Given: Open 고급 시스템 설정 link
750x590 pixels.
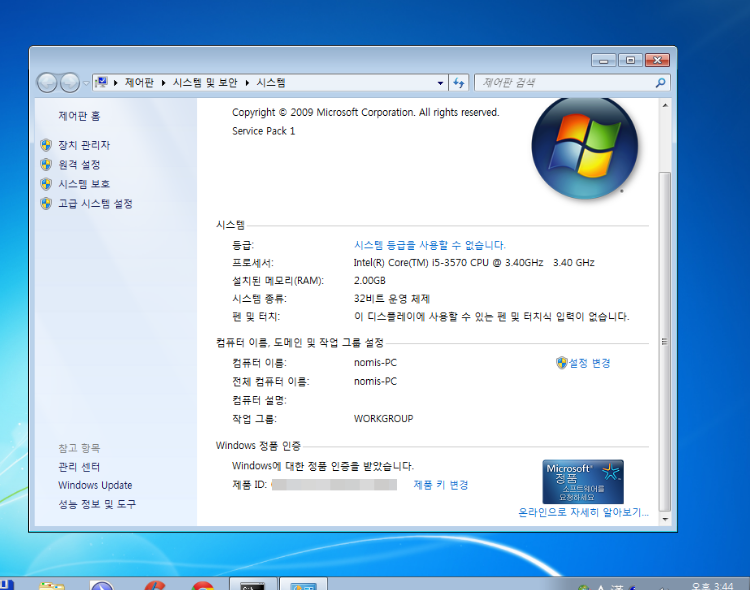Looking at the screenshot, I should pos(95,203).
